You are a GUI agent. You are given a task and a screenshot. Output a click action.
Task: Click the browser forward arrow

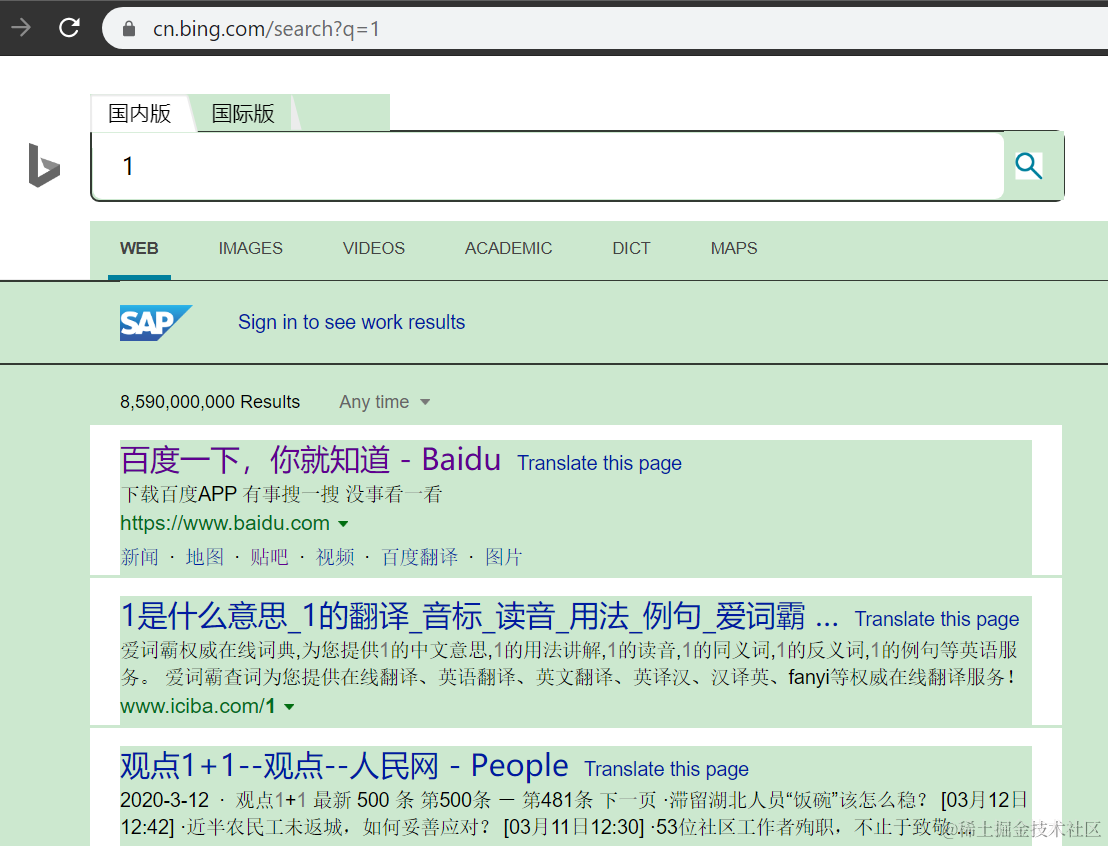[21, 28]
